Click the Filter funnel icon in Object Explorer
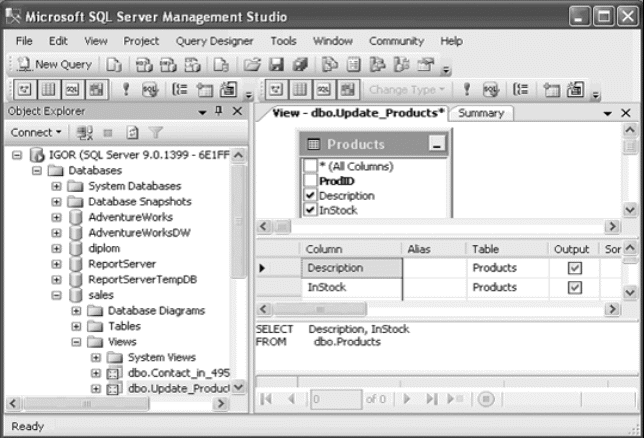Image resolution: width=644 pixels, height=438 pixels. coord(156,133)
